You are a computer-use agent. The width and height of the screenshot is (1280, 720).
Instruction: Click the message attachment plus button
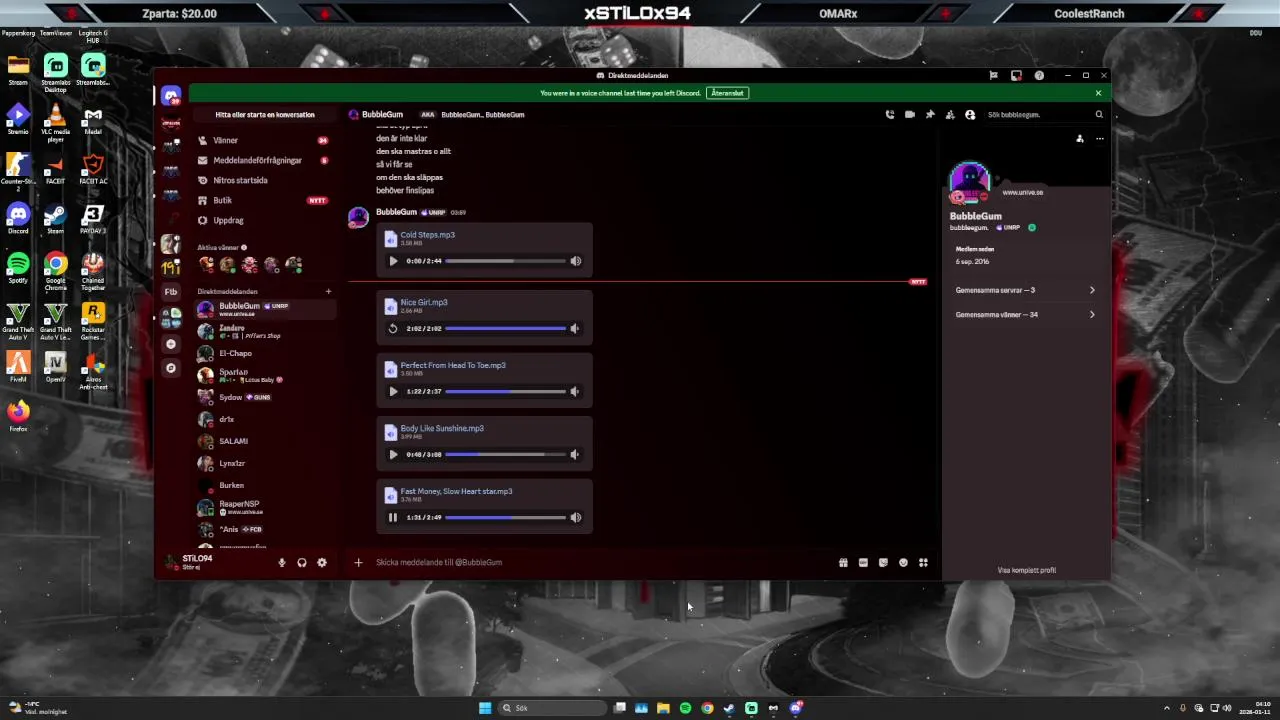358,562
